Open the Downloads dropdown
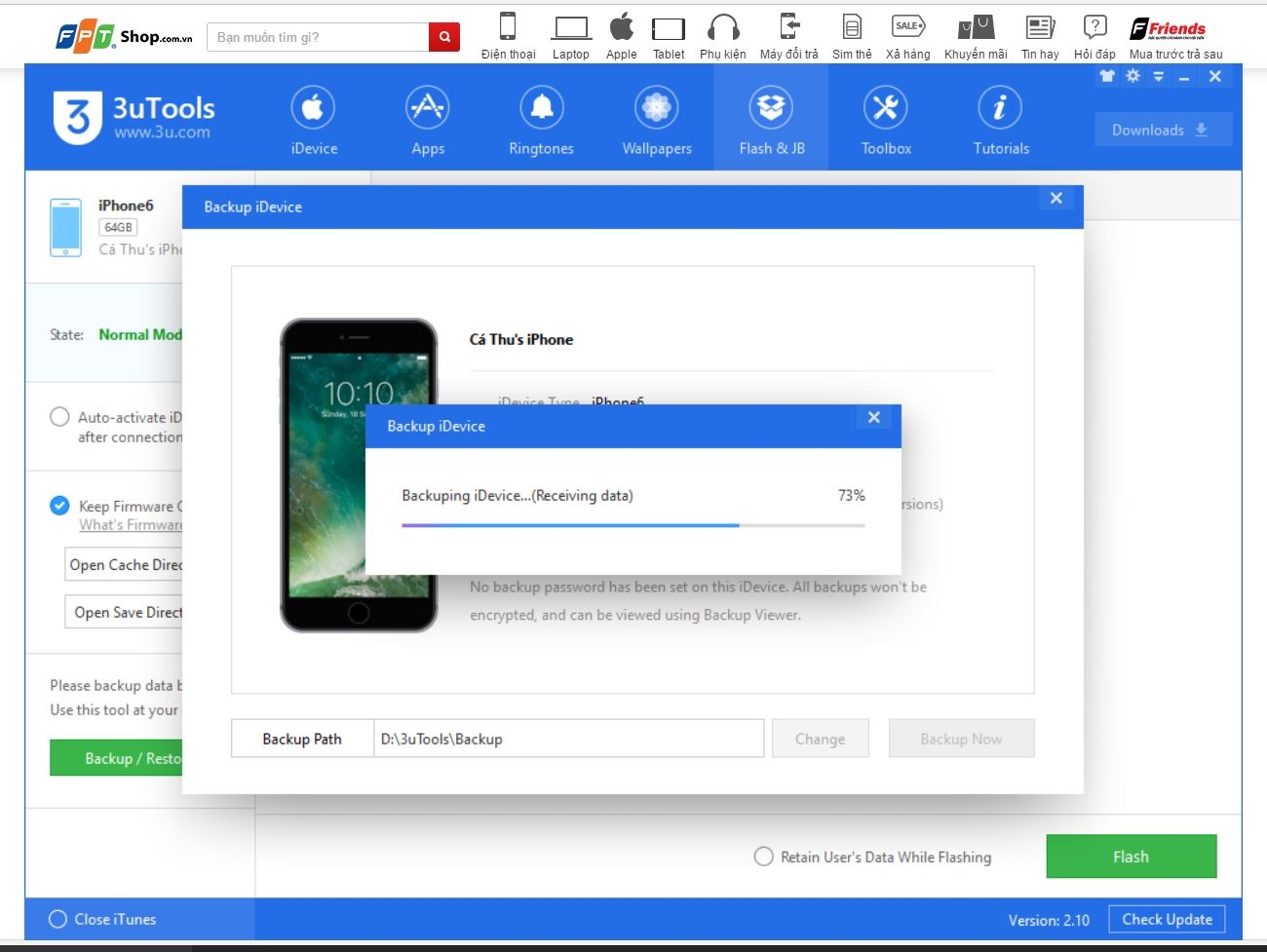Image resolution: width=1267 pixels, height=952 pixels. (x=1162, y=129)
